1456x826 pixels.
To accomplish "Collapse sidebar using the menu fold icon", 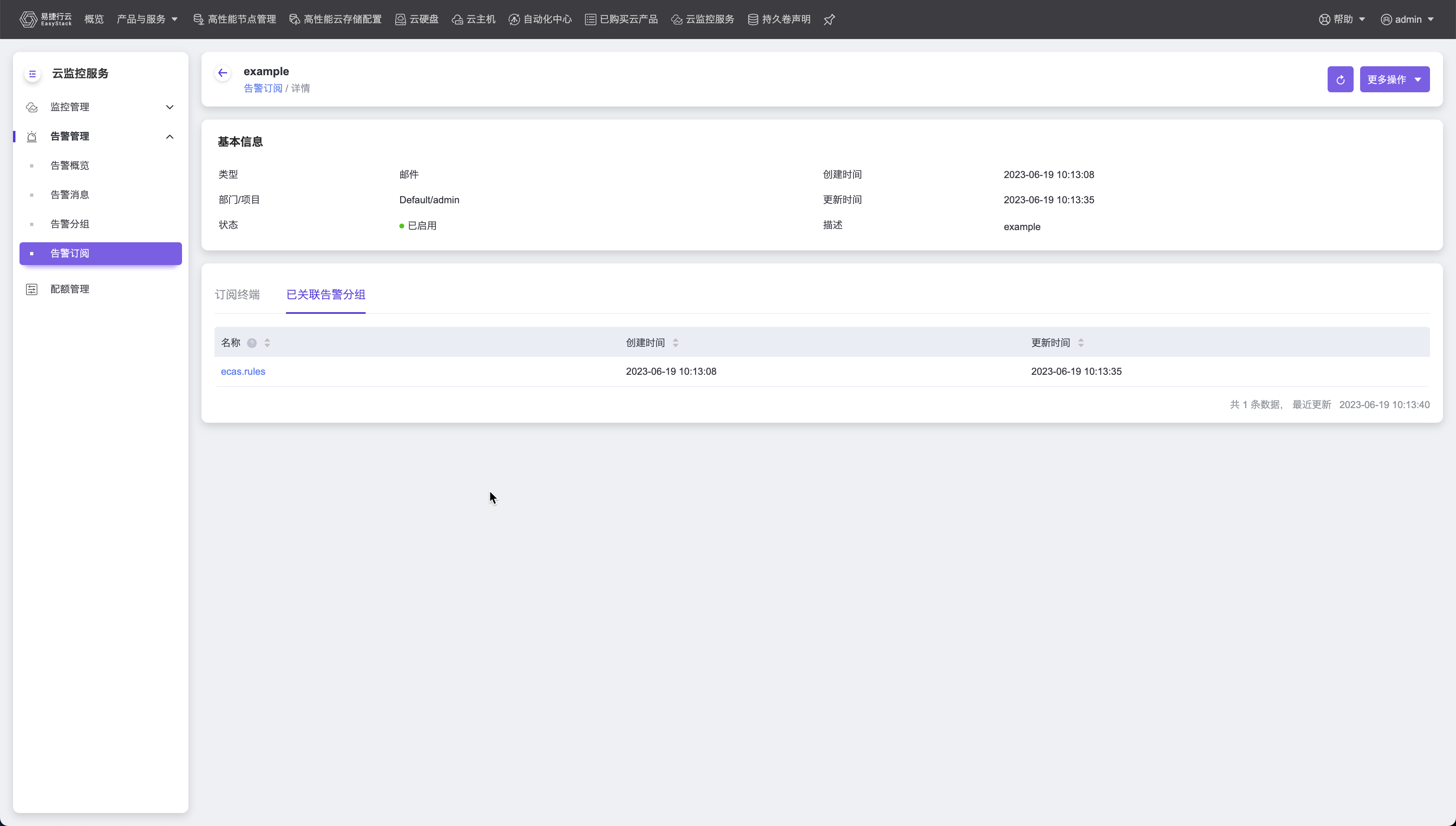I will pos(32,74).
